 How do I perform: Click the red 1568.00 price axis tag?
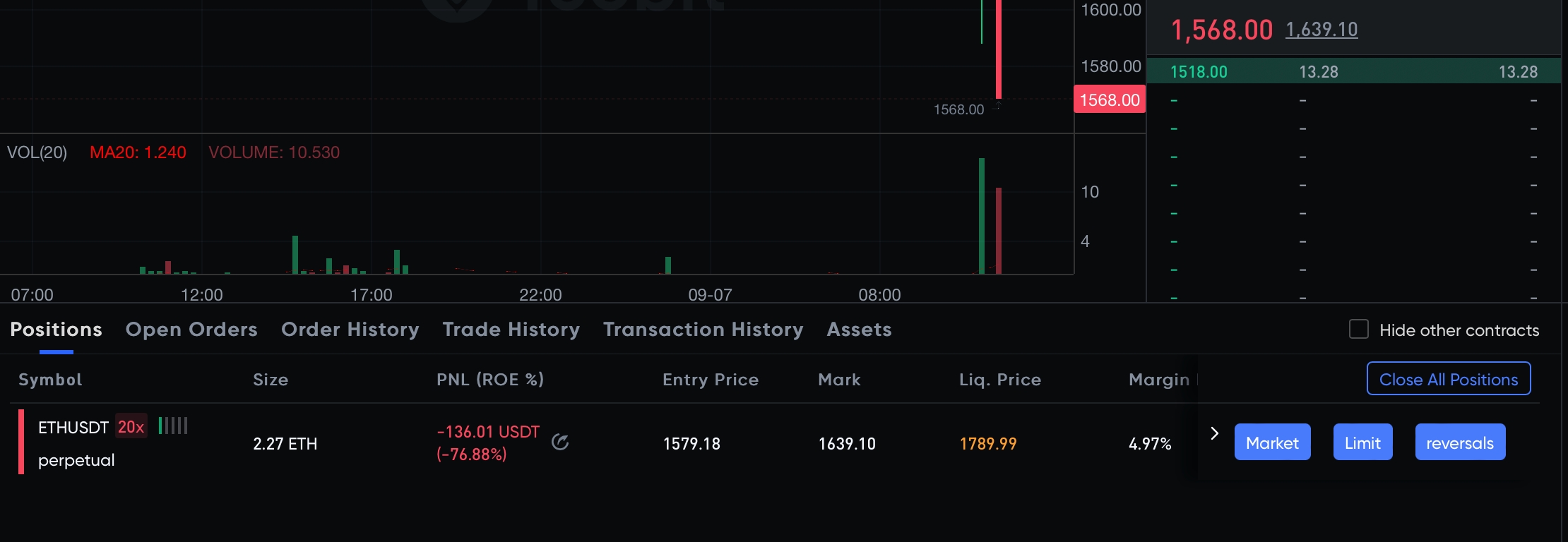click(1109, 100)
